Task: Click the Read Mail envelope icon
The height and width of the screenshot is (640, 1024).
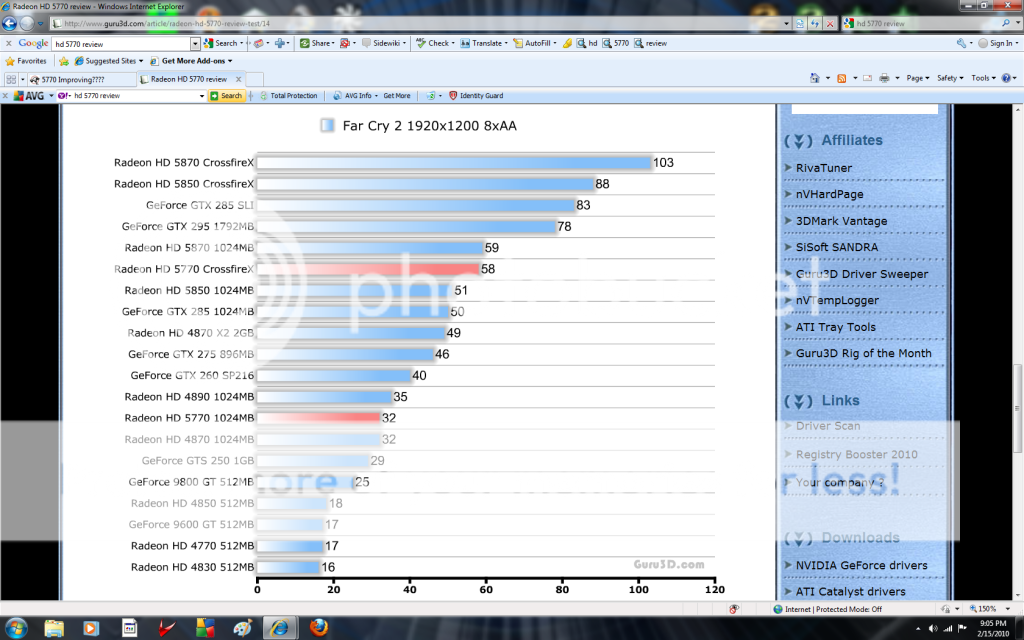Action: point(867,78)
